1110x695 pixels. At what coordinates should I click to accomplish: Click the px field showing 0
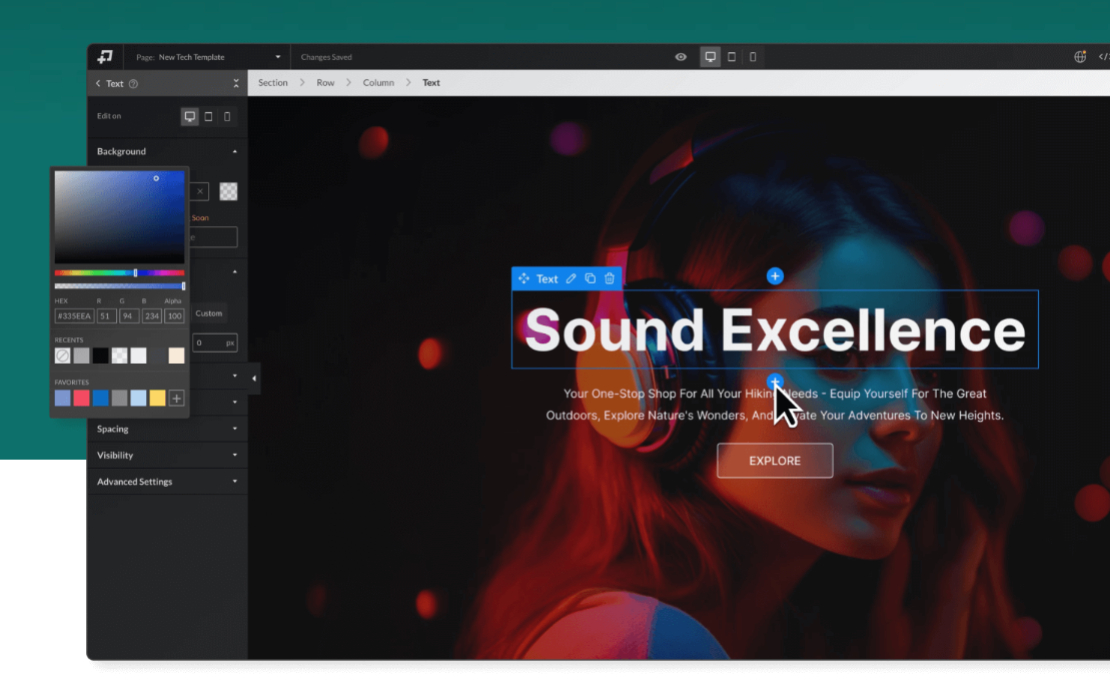tap(214, 343)
